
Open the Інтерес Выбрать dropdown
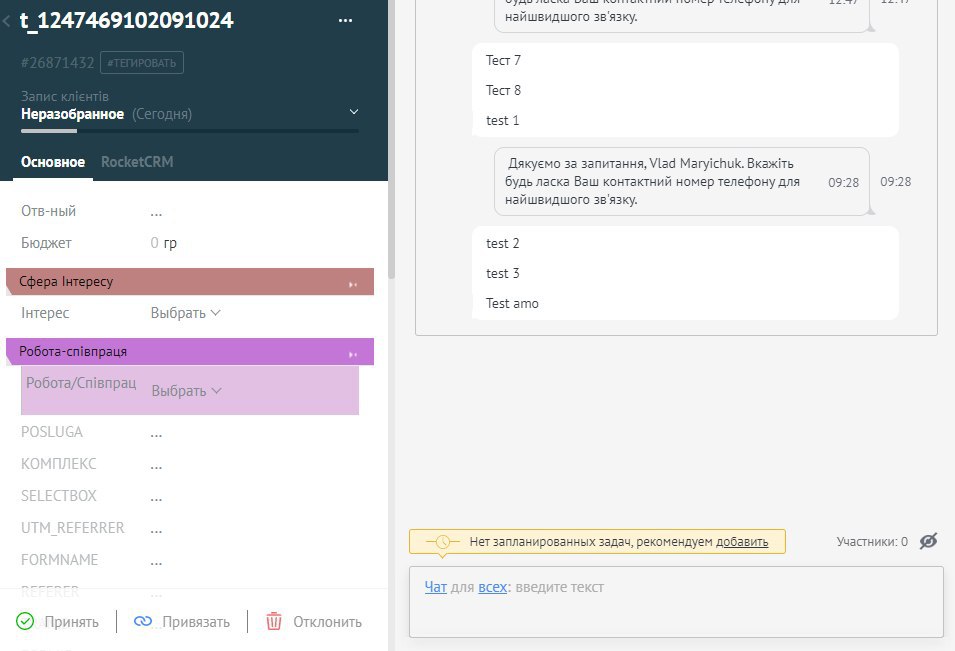(x=185, y=313)
